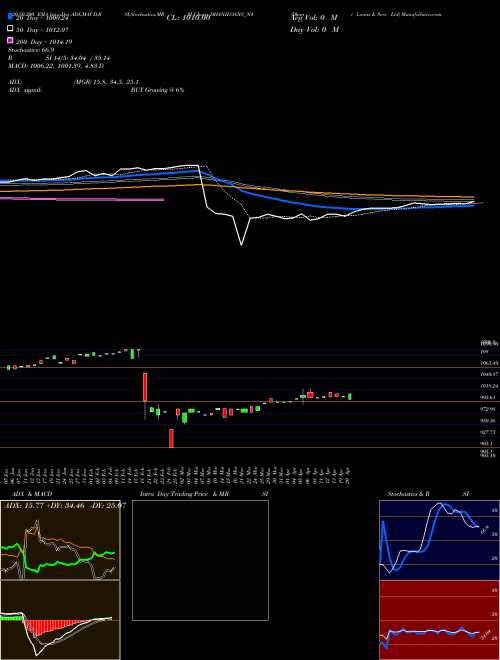Click the lowest red candlestick near 903
The height and width of the screenshot is (660, 500).
tap(171, 438)
